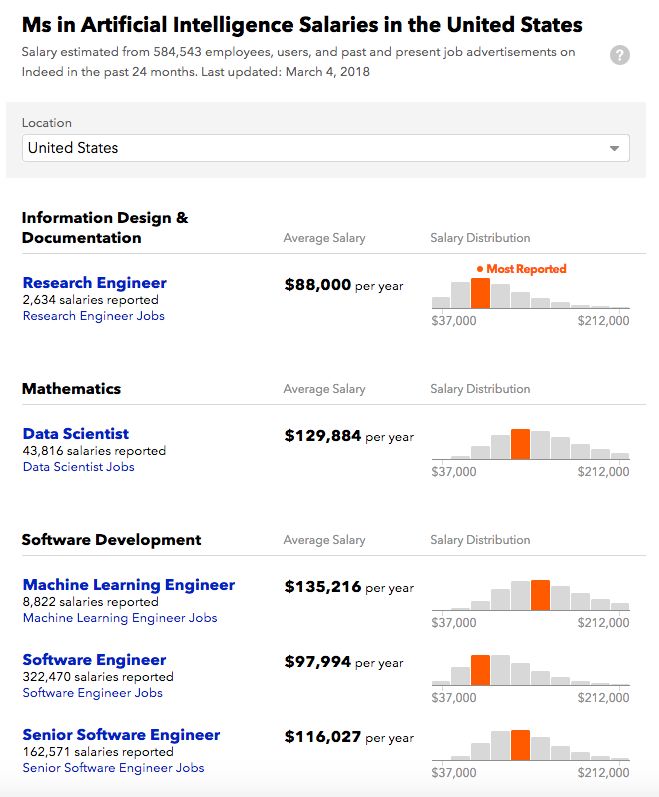Visit Senior Software Engineer Jobs link
The width and height of the screenshot is (659, 797).
[114, 768]
